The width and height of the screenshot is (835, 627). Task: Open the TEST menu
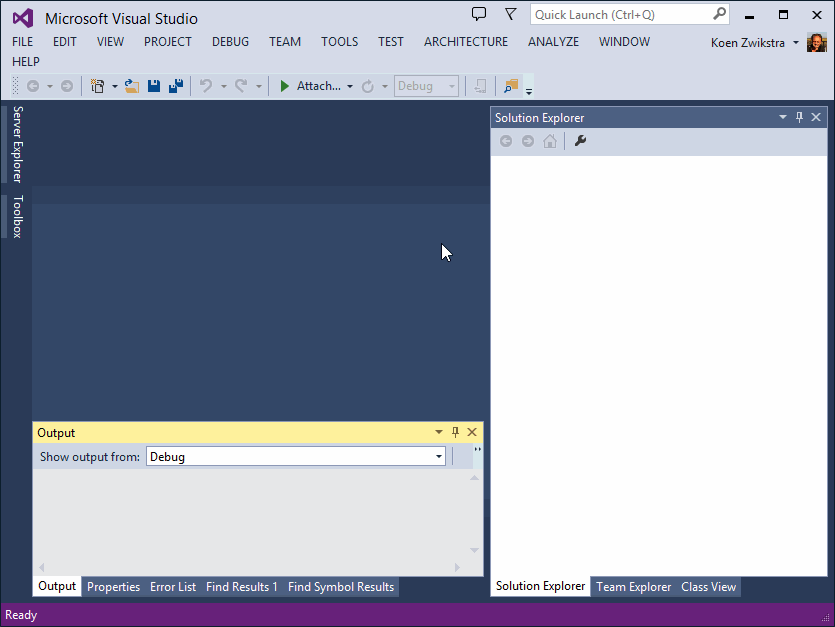(391, 42)
